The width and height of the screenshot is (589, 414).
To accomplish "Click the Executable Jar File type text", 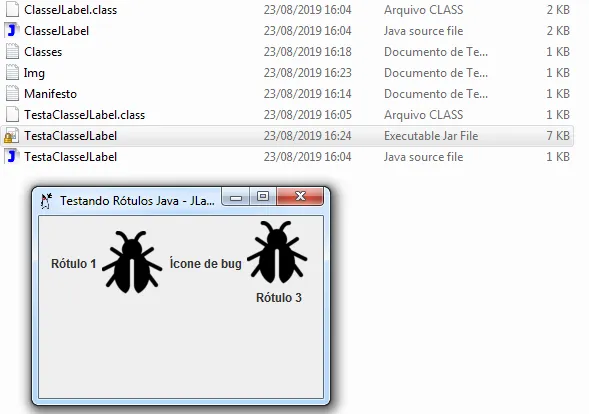I will click(431, 136).
